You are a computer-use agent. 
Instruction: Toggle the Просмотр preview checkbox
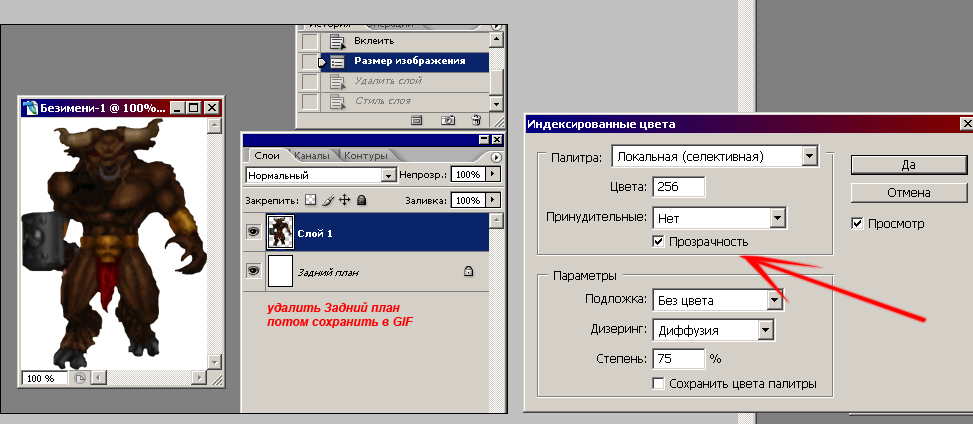pos(858,223)
